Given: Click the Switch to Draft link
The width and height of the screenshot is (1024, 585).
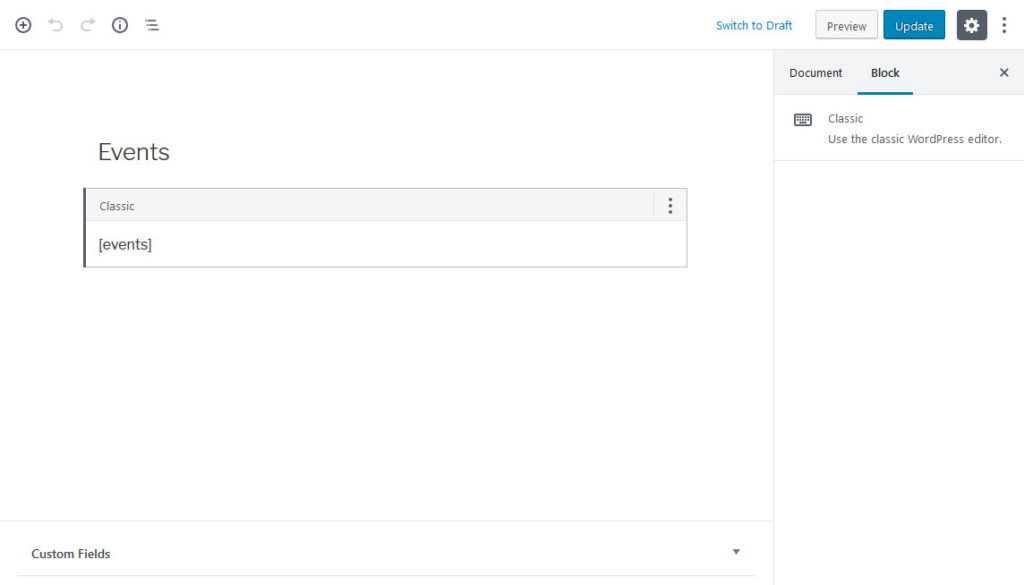Looking at the screenshot, I should tap(753, 25).
